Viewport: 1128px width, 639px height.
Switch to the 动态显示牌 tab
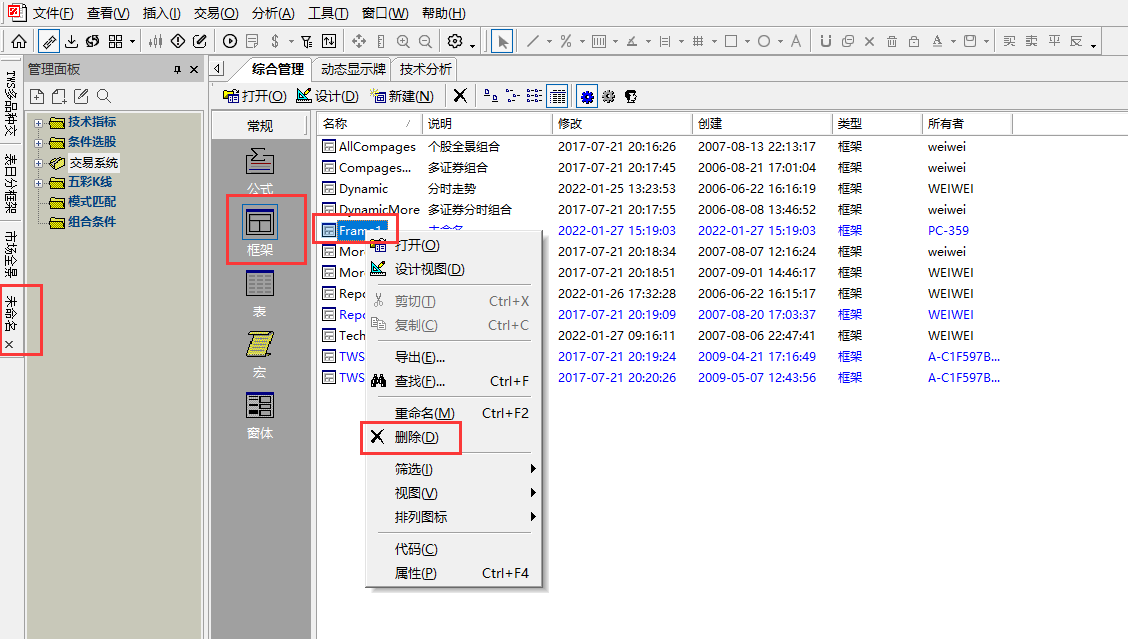[352, 69]
